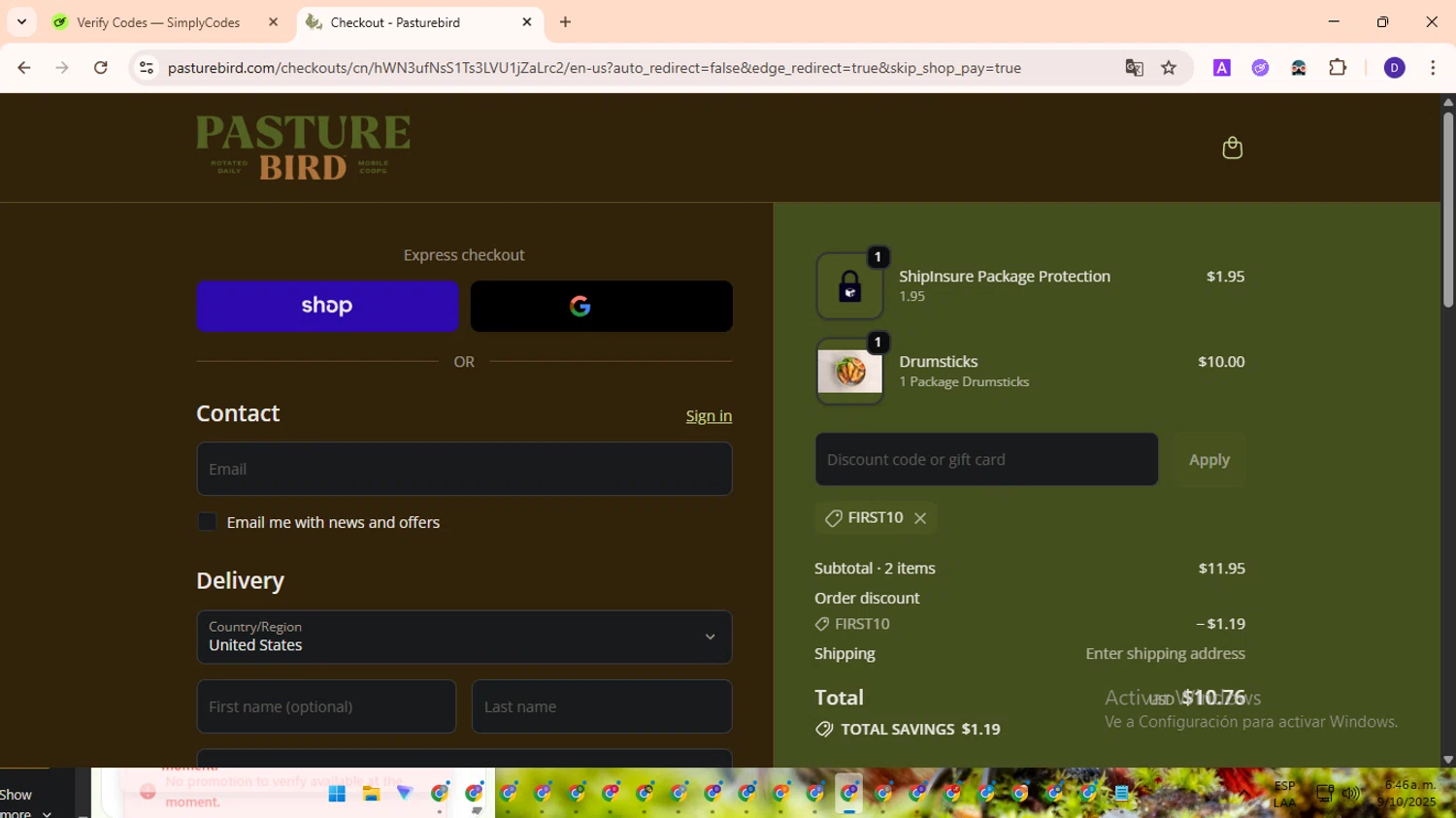Open the taskbar clock and date

pyautogui.click(x=1407, y=794)
